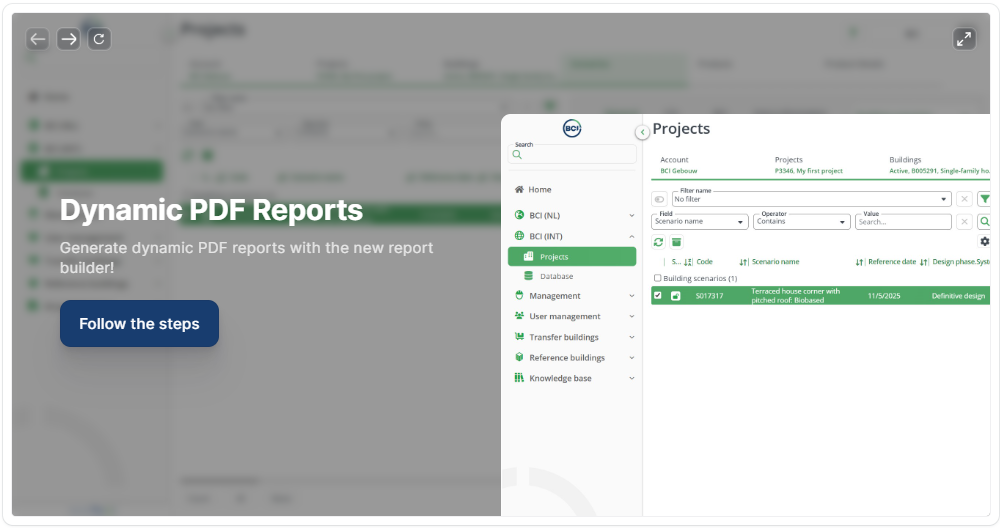Click the archive box icon
The image size is (1000, 528).
coord(676,242)
